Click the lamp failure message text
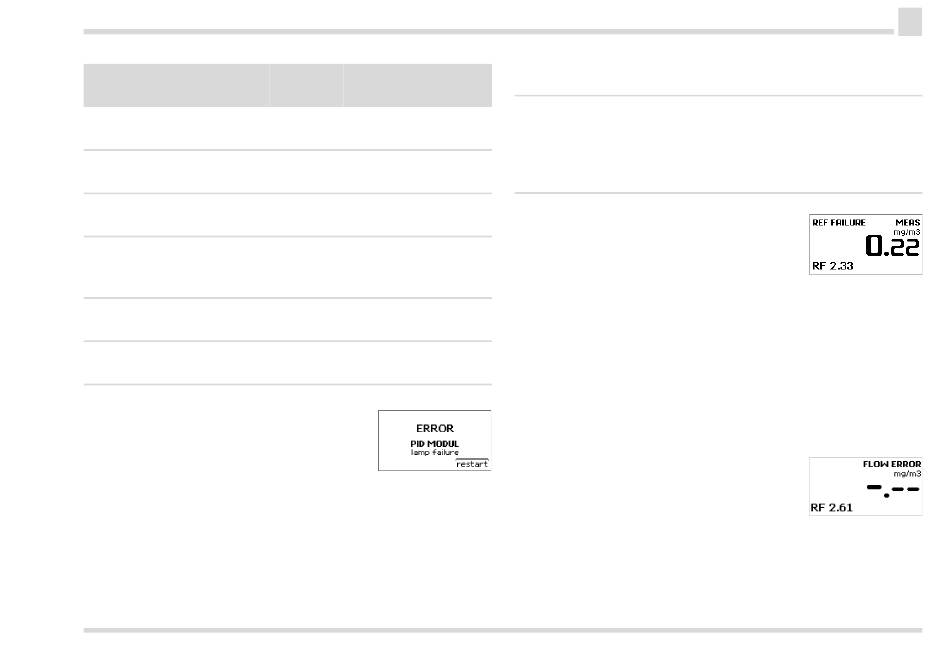This screenshot has width=950, height=660. tap(434, 452)
